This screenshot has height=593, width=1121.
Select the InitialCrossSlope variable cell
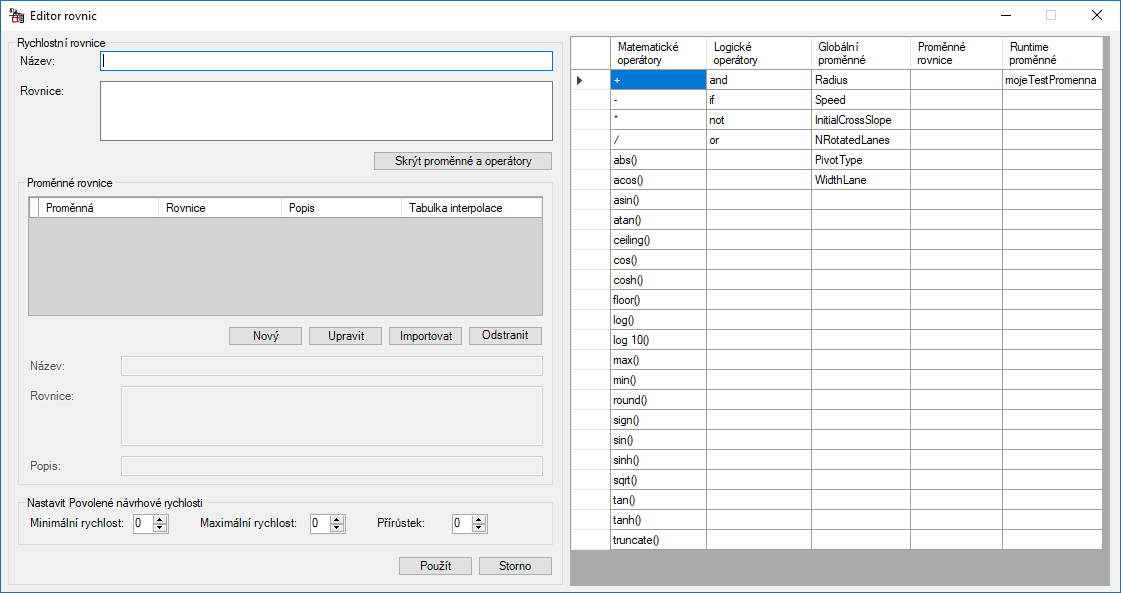pyautogui.click(x=861, y=120)
